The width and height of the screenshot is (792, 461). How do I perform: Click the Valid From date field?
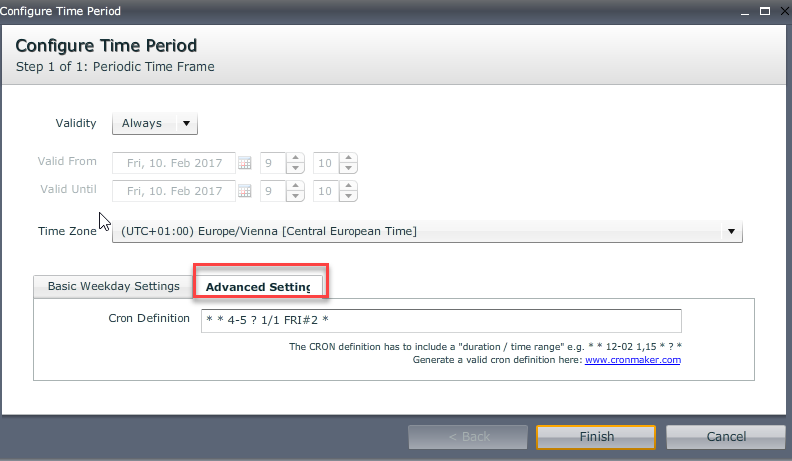[x=174, y=163]
